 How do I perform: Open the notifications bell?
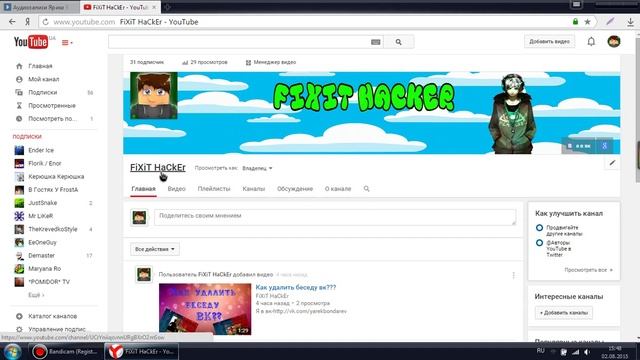click(591, 42)
